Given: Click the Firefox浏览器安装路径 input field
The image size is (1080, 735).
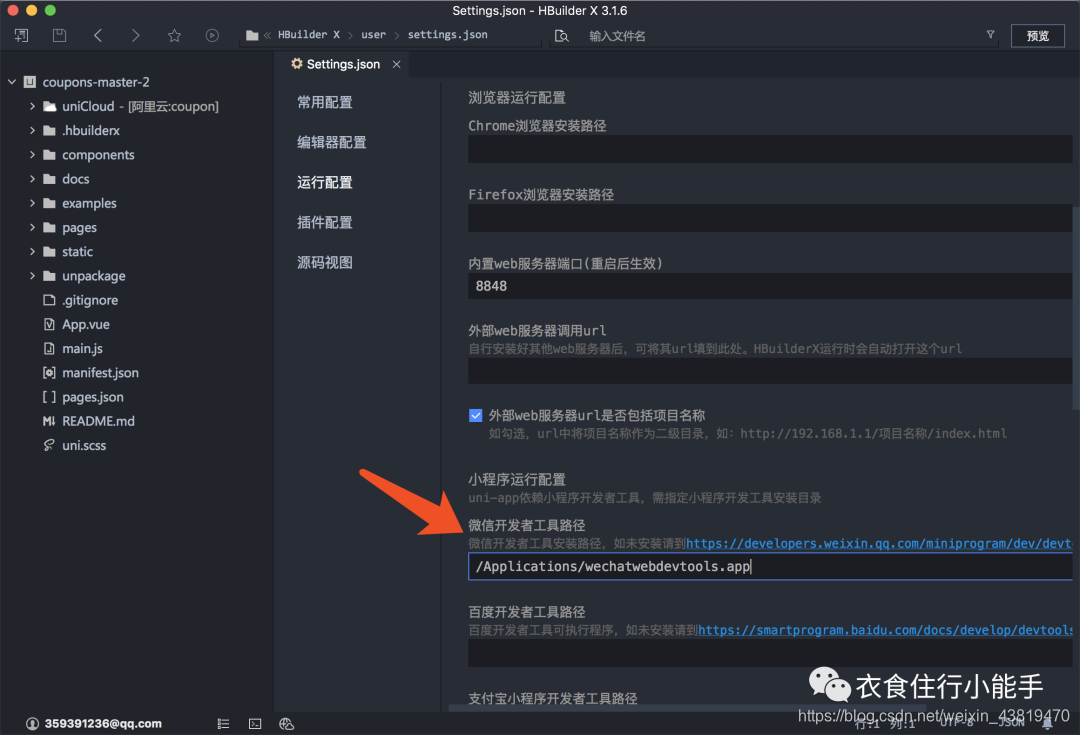Looking at the screenshot, I should click(x=770, y=218).
